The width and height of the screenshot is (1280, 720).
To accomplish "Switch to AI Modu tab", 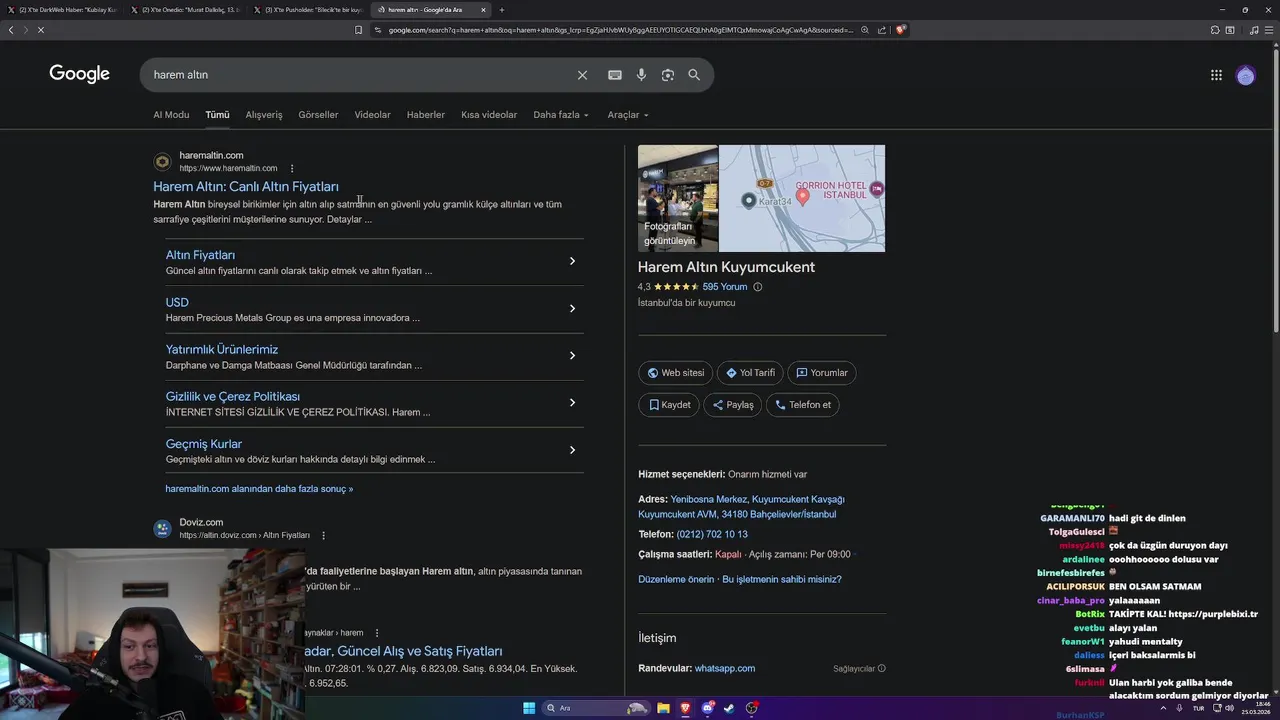I will (x=171, y=115).
